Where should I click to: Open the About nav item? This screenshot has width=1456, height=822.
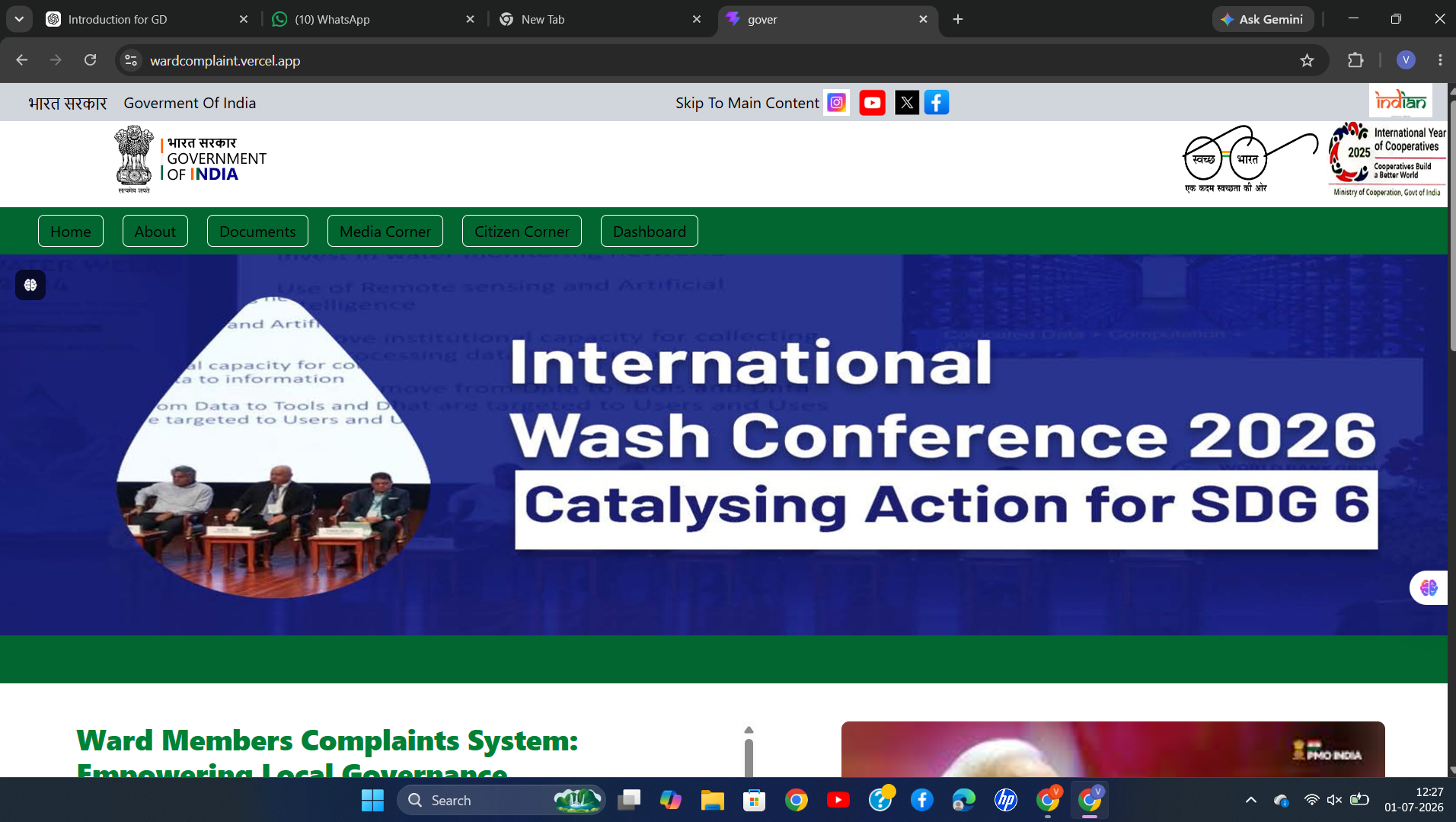pos(155,231)
